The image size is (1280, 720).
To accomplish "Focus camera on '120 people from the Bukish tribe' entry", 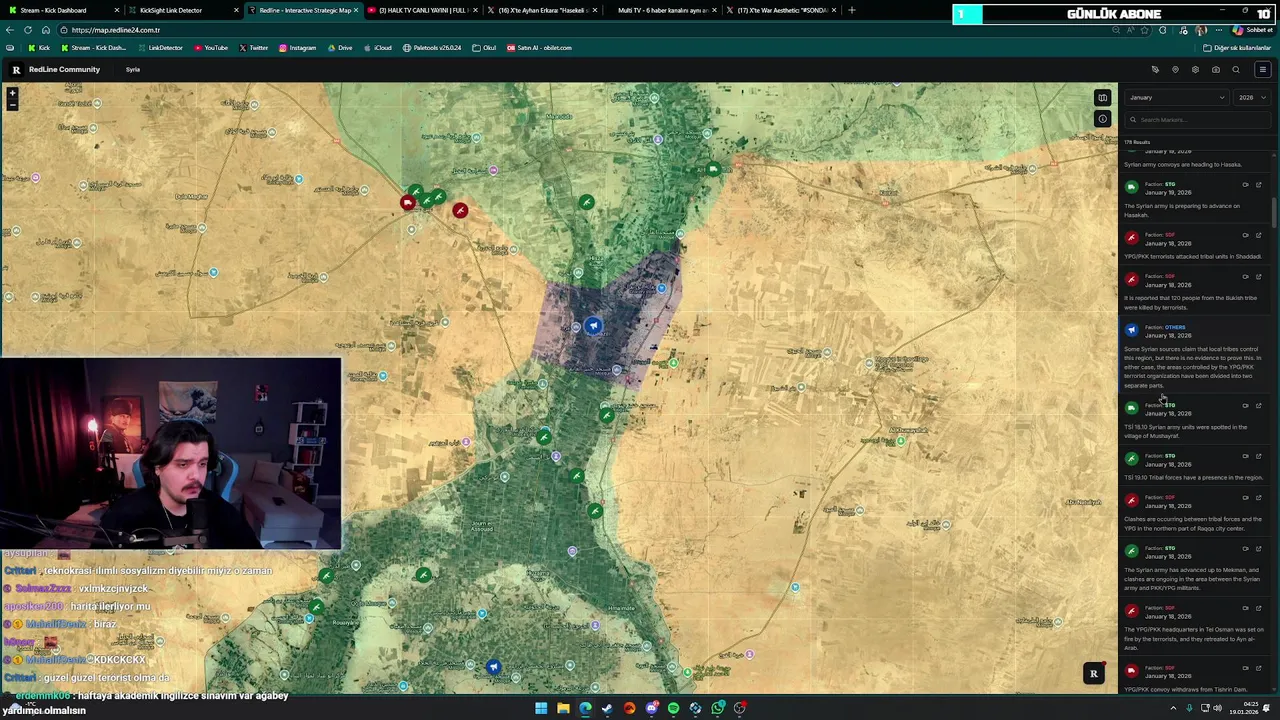I will (x=1245, y=277).
